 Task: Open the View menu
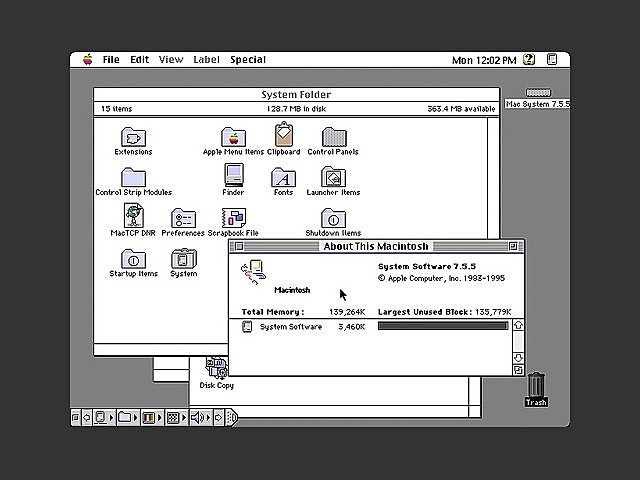pos(171,60)
